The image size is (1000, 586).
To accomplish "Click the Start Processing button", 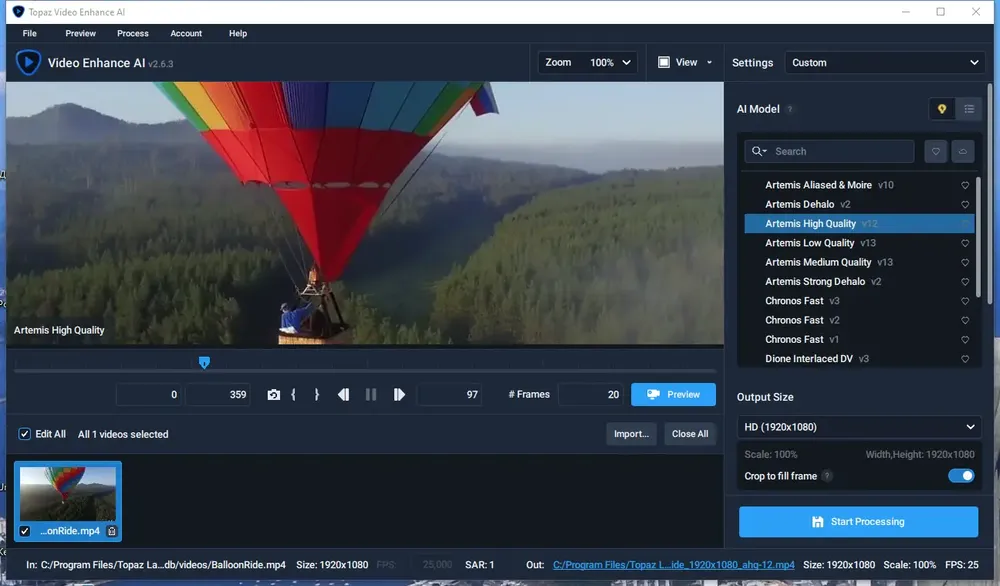I will click(x=858, y=522).
